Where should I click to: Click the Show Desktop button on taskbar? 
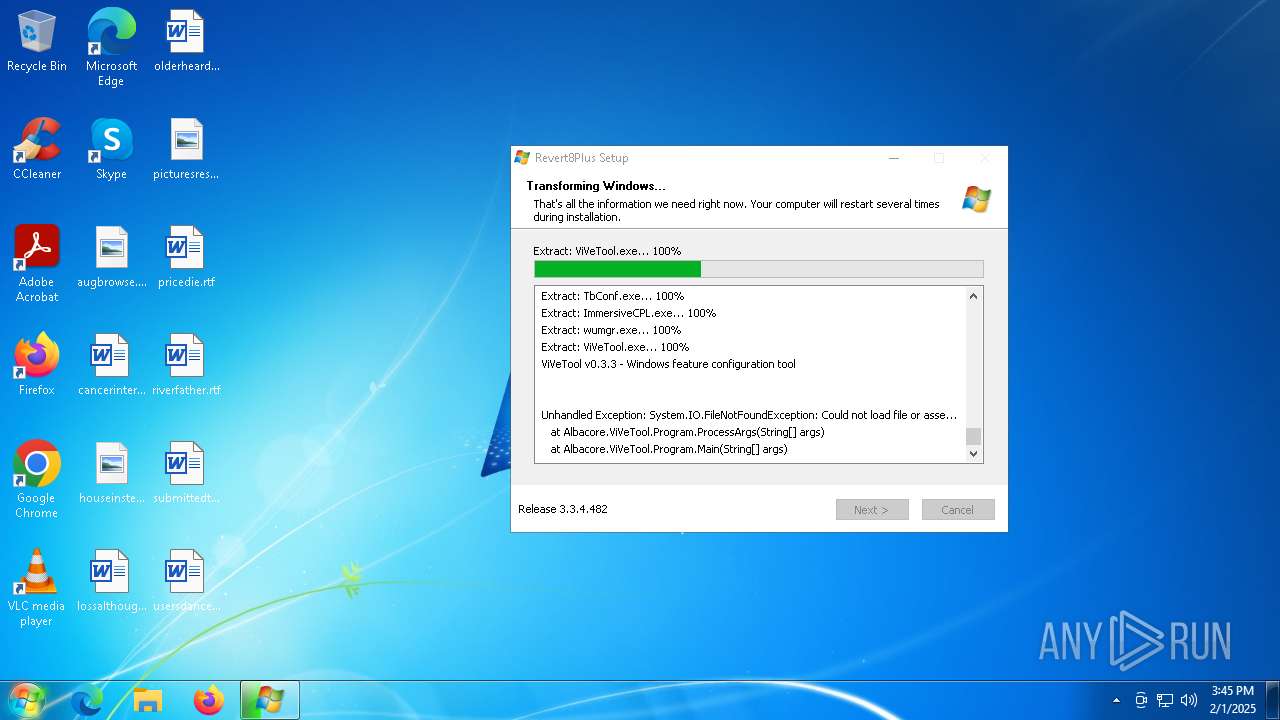pos(1272,700)
